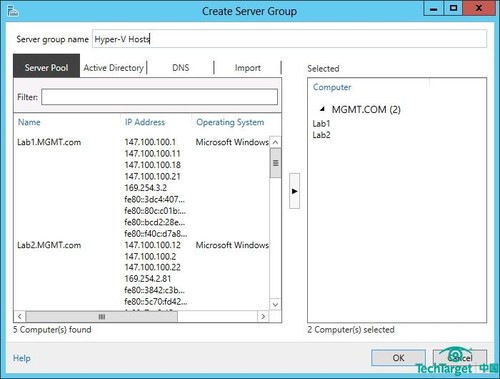This screenshot has height=379, width=500.
Task: Click the vertical scrollbar down arrow
Action: point(275,304)
